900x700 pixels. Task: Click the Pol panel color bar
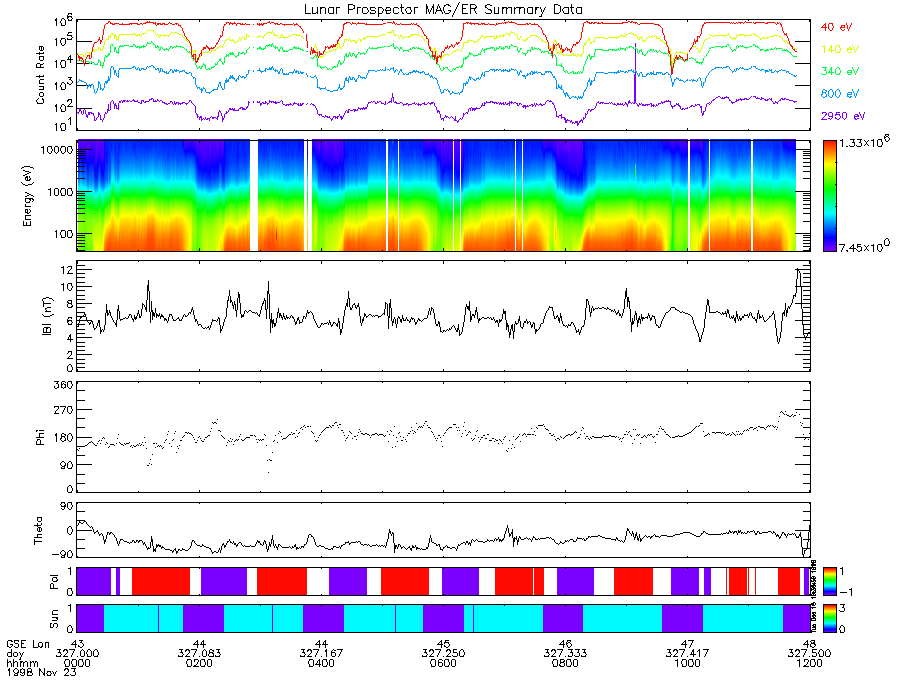[829, 581]
